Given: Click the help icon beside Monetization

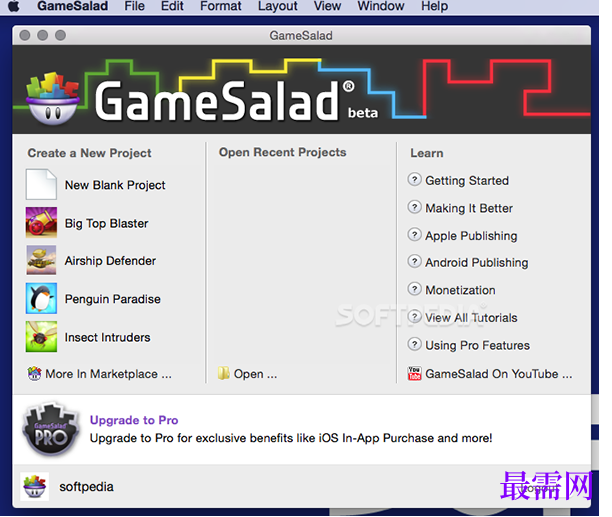Looking at the screenshot, I should [415, 289].
